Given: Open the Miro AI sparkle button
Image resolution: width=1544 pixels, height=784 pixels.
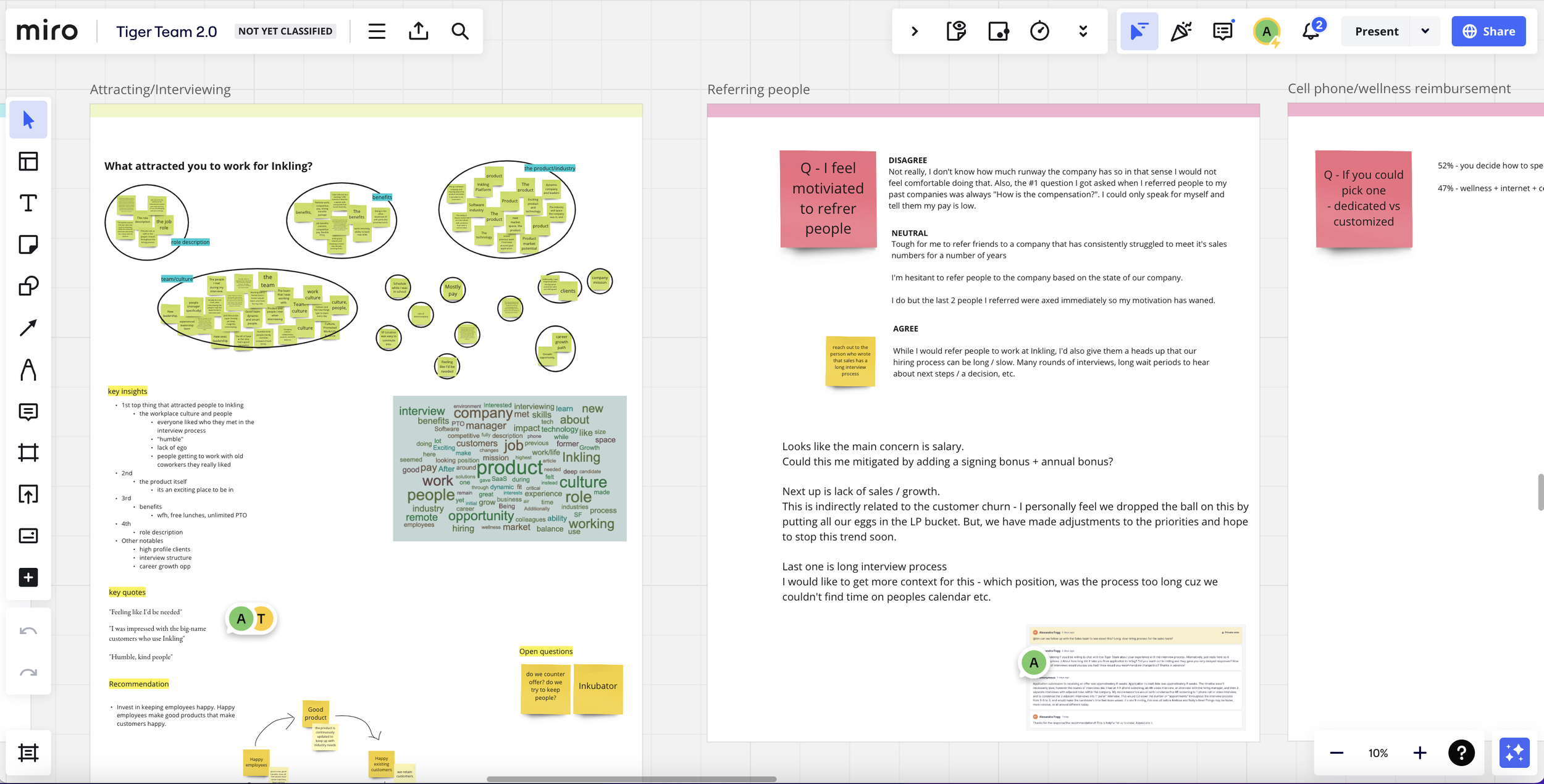Looking at the screenshot, I should pos(1514,753).
